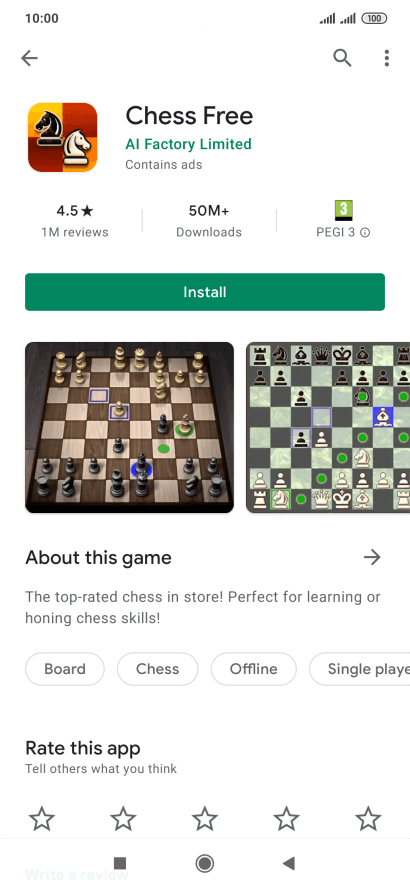Open search with the magnifier icon
This screenshot has height=888, width=410.
342,58
